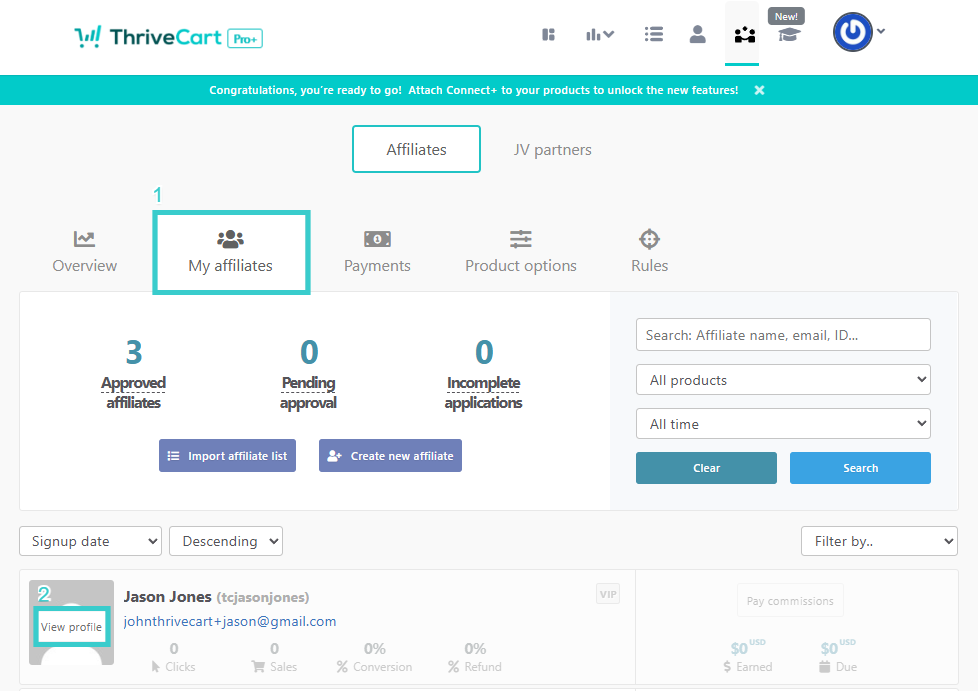Open the dashboard grid icon in header
978x691 pixels.
(548, 35)
